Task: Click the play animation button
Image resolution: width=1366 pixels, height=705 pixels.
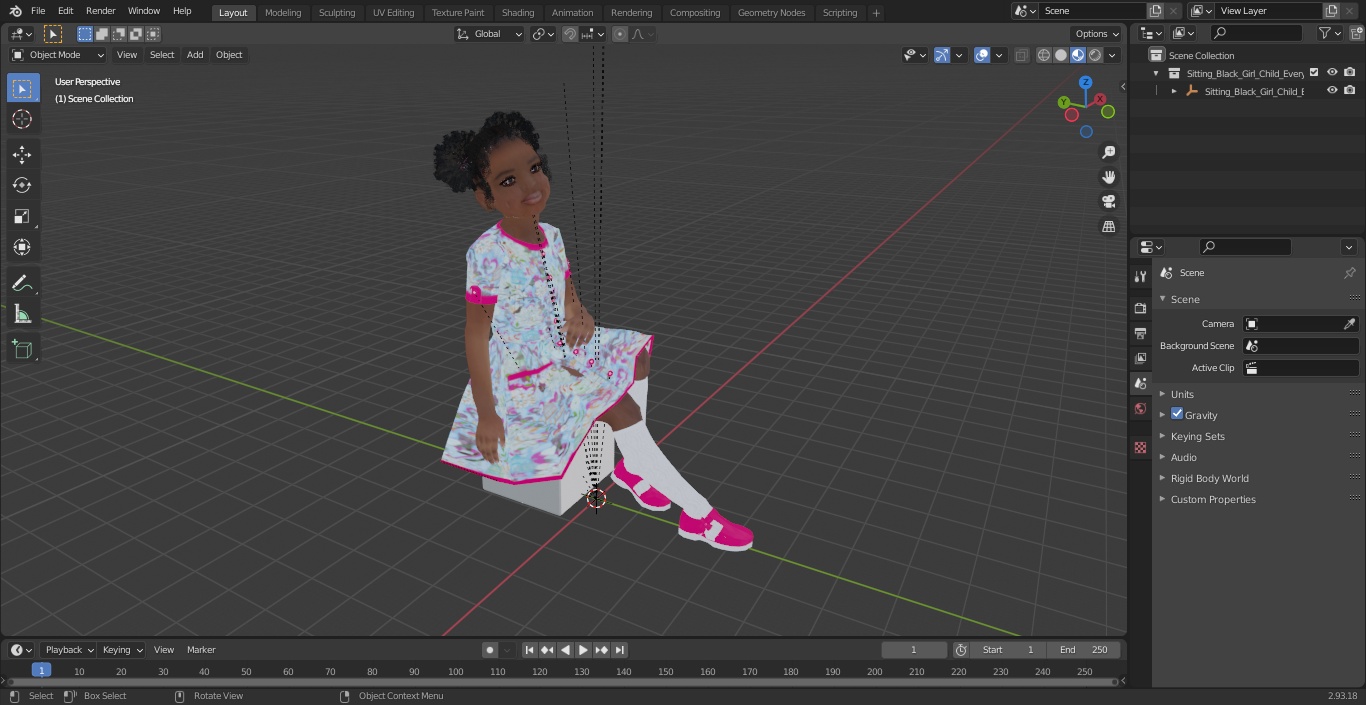Action: tap(583, 650)
